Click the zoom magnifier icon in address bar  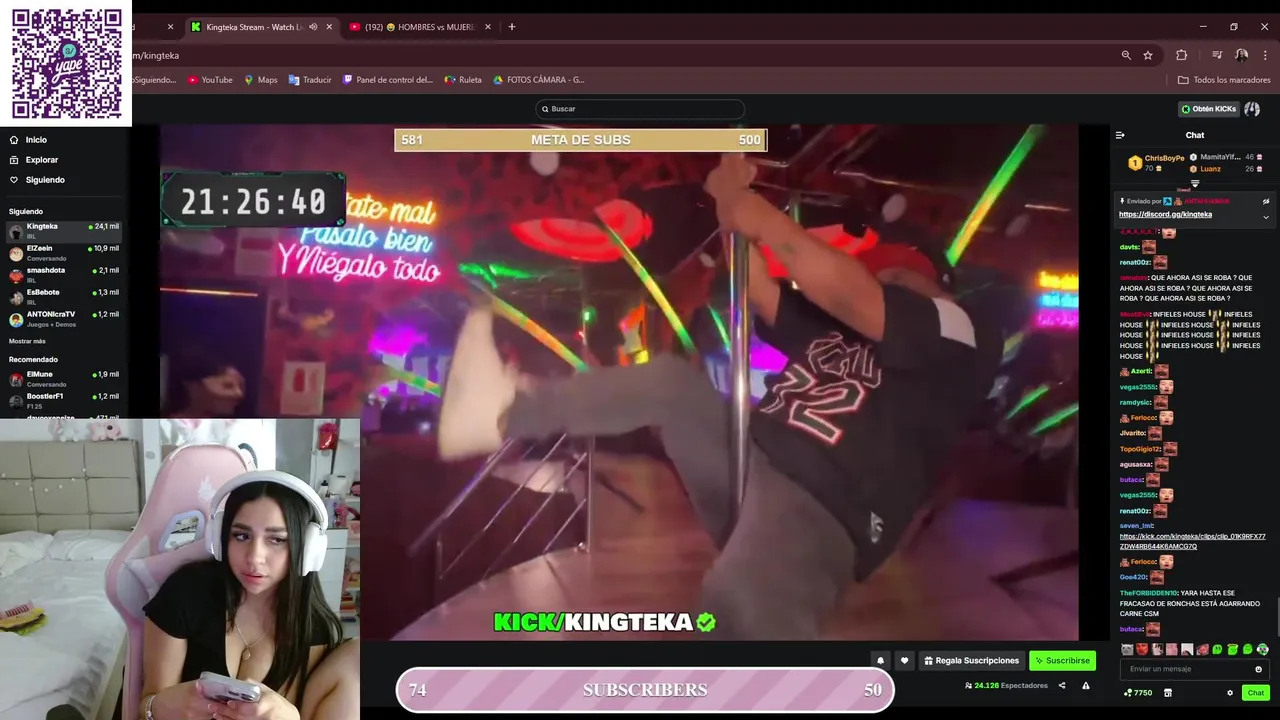[x=1126, y=55]
